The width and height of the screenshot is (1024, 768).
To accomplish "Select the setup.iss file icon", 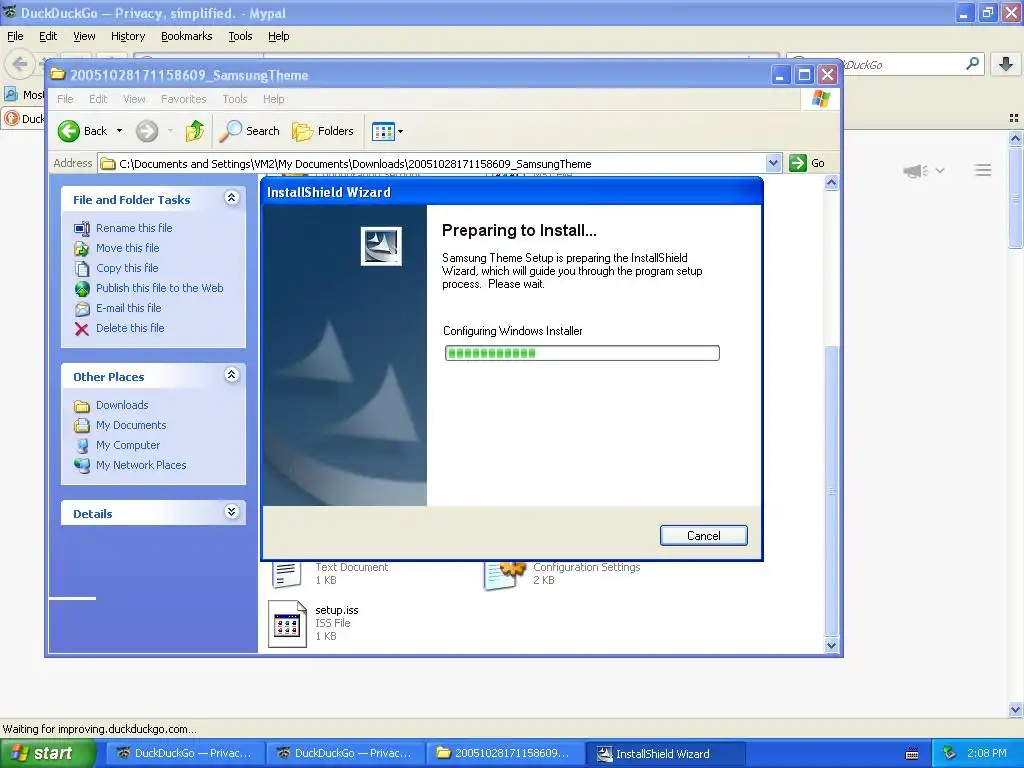I will point(287,623).
